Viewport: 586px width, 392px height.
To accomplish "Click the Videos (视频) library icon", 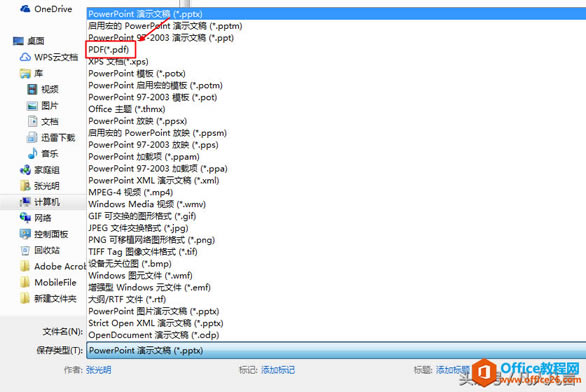I will 33,89.
